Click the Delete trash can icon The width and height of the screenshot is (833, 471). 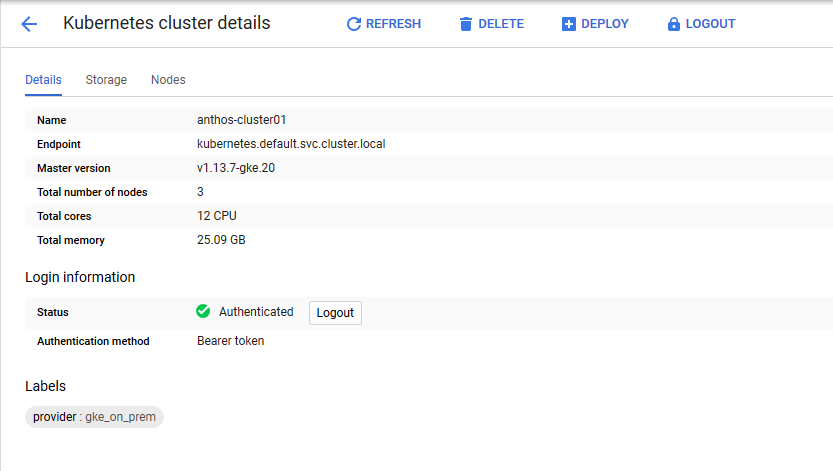click(x=465, y=24)
